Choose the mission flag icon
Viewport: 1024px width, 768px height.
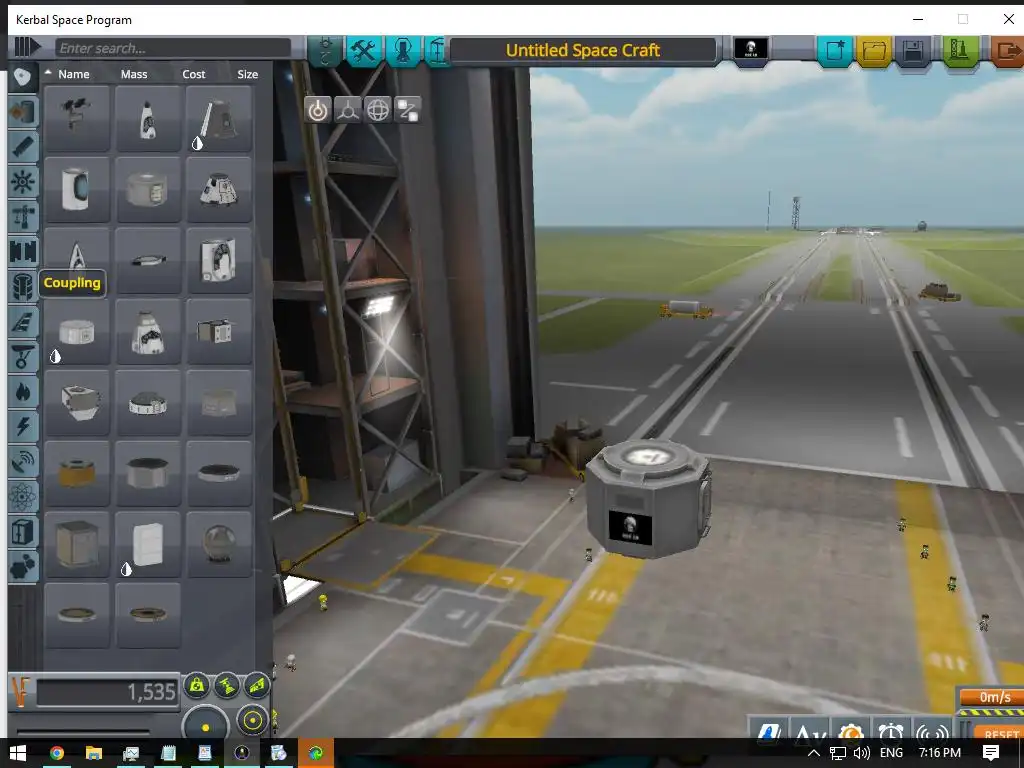tap(751, 49)
